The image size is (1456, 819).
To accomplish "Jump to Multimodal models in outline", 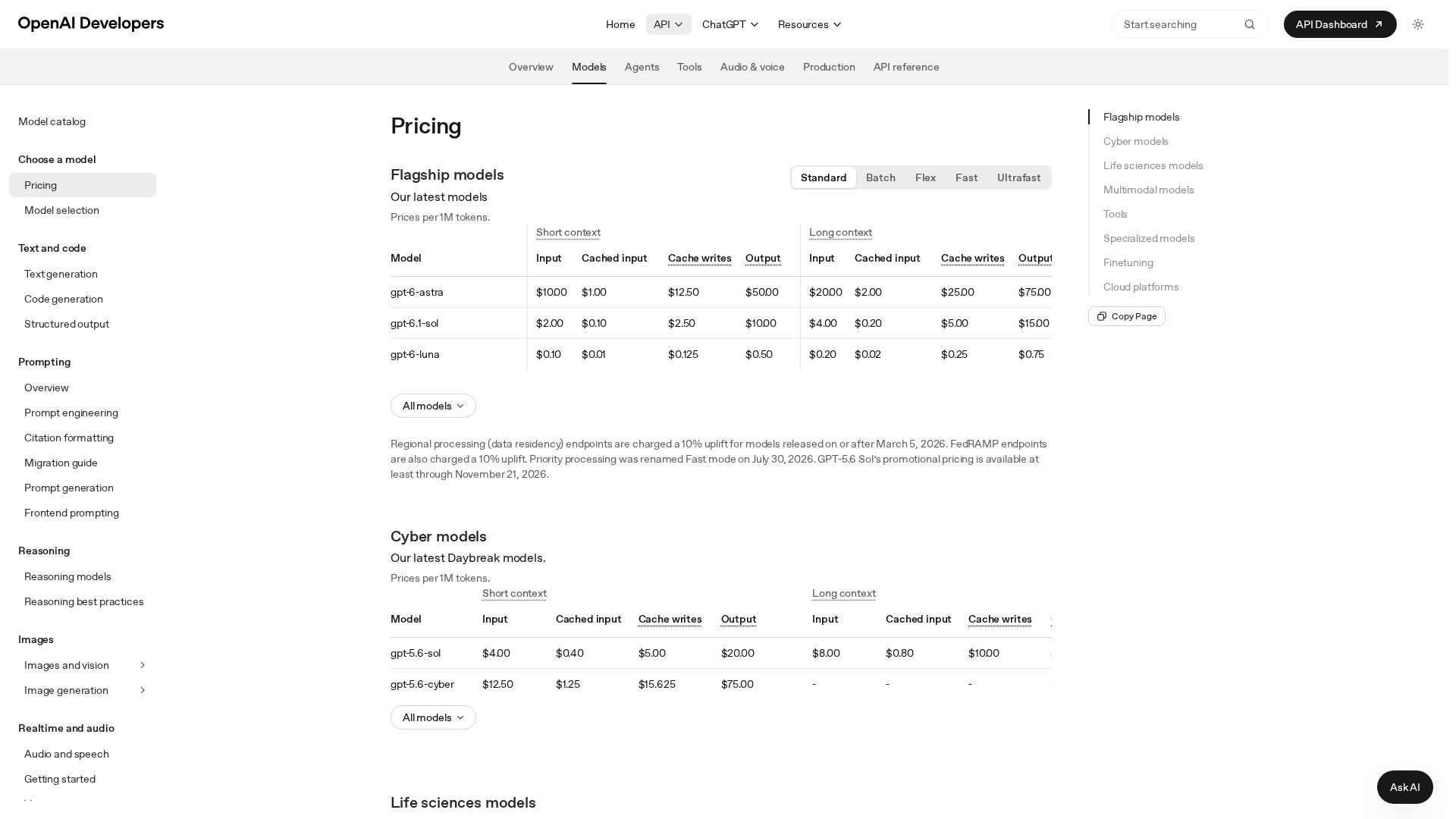I will [1148, 190].
